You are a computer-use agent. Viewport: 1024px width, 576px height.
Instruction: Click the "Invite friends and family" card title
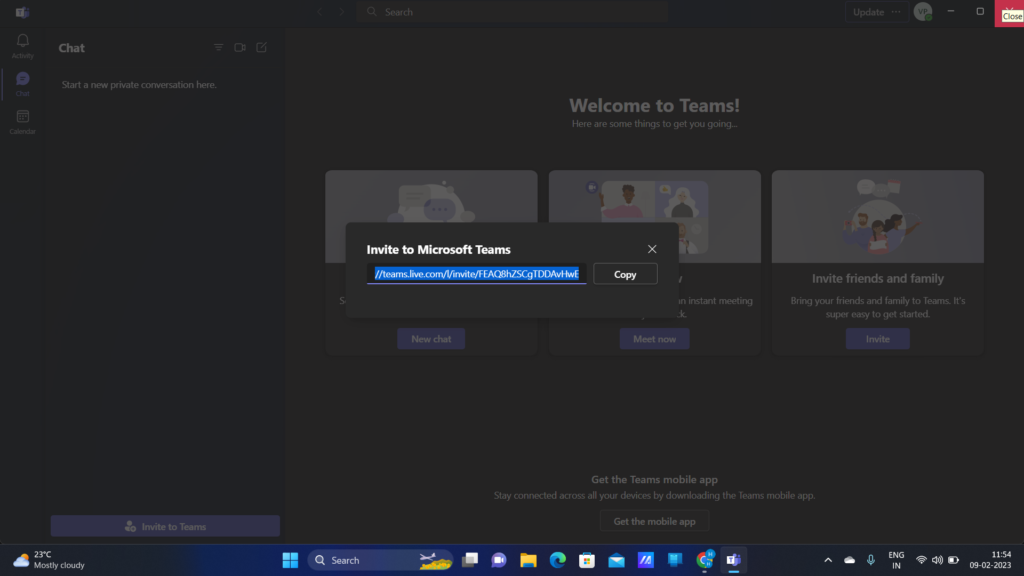click(x=878, y=278)
